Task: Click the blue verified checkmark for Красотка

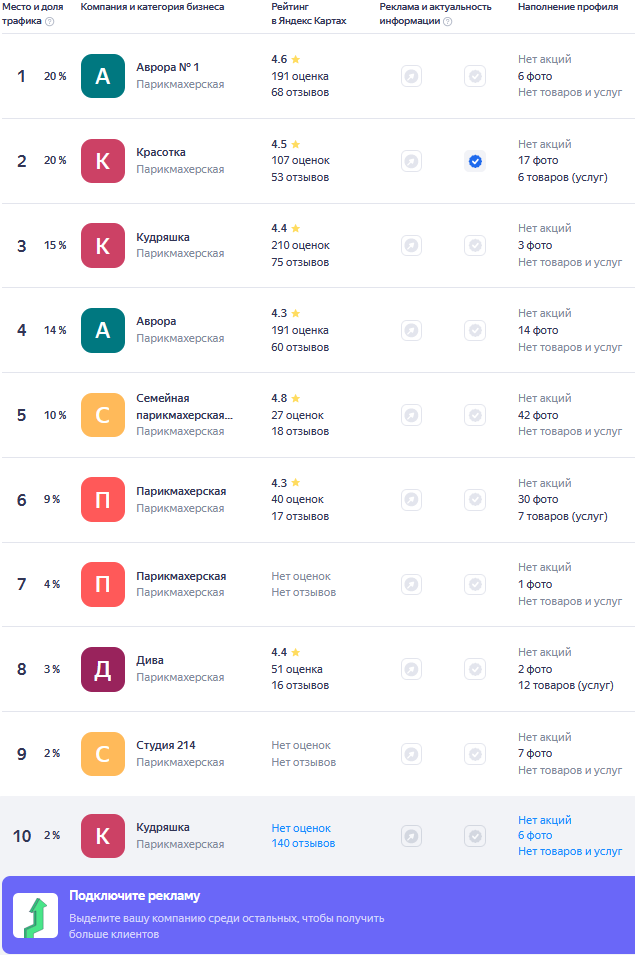Action: click(x=475, y=161)
